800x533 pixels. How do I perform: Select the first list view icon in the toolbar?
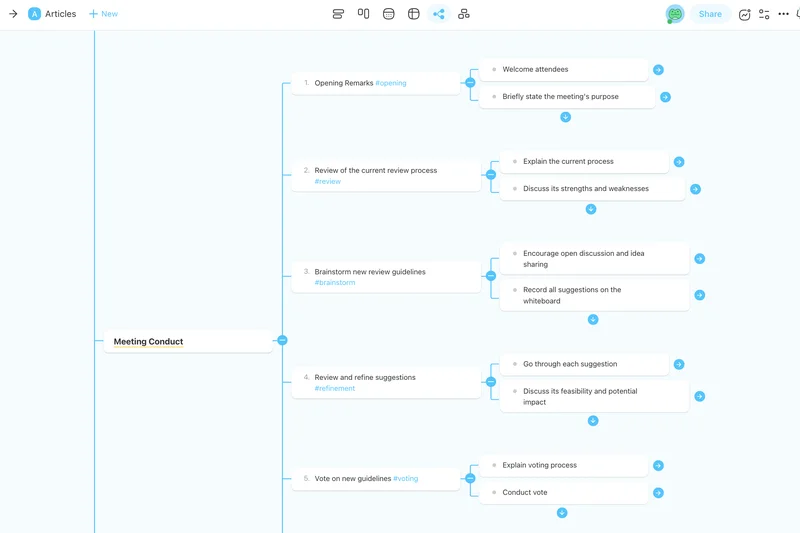point(338,14)
